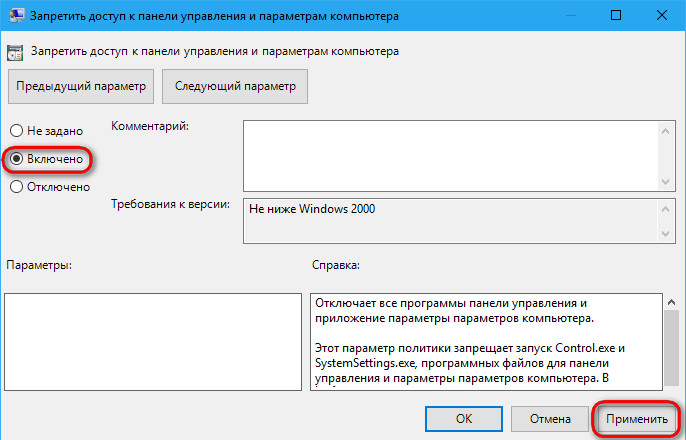The height and width of the screenshot is (440, 686).
Task: Open 'Следующий параметр'
Action: click(235, 86)
